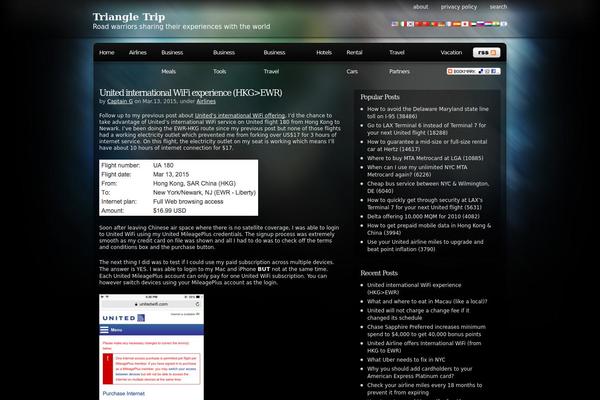Select the United States flag translation icon

tap(395, 24)
